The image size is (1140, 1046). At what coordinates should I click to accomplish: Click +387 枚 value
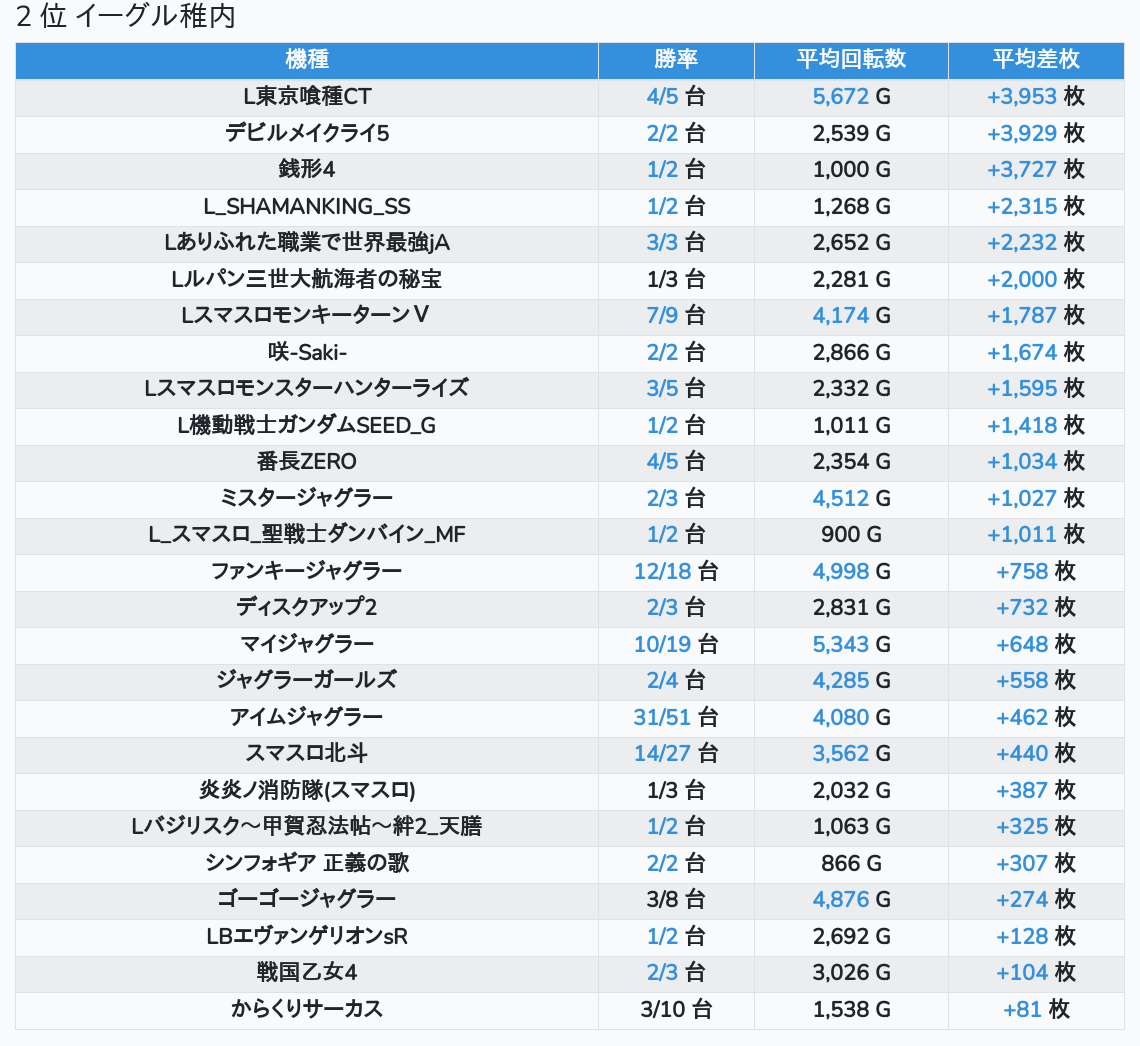pos(1036,791)
